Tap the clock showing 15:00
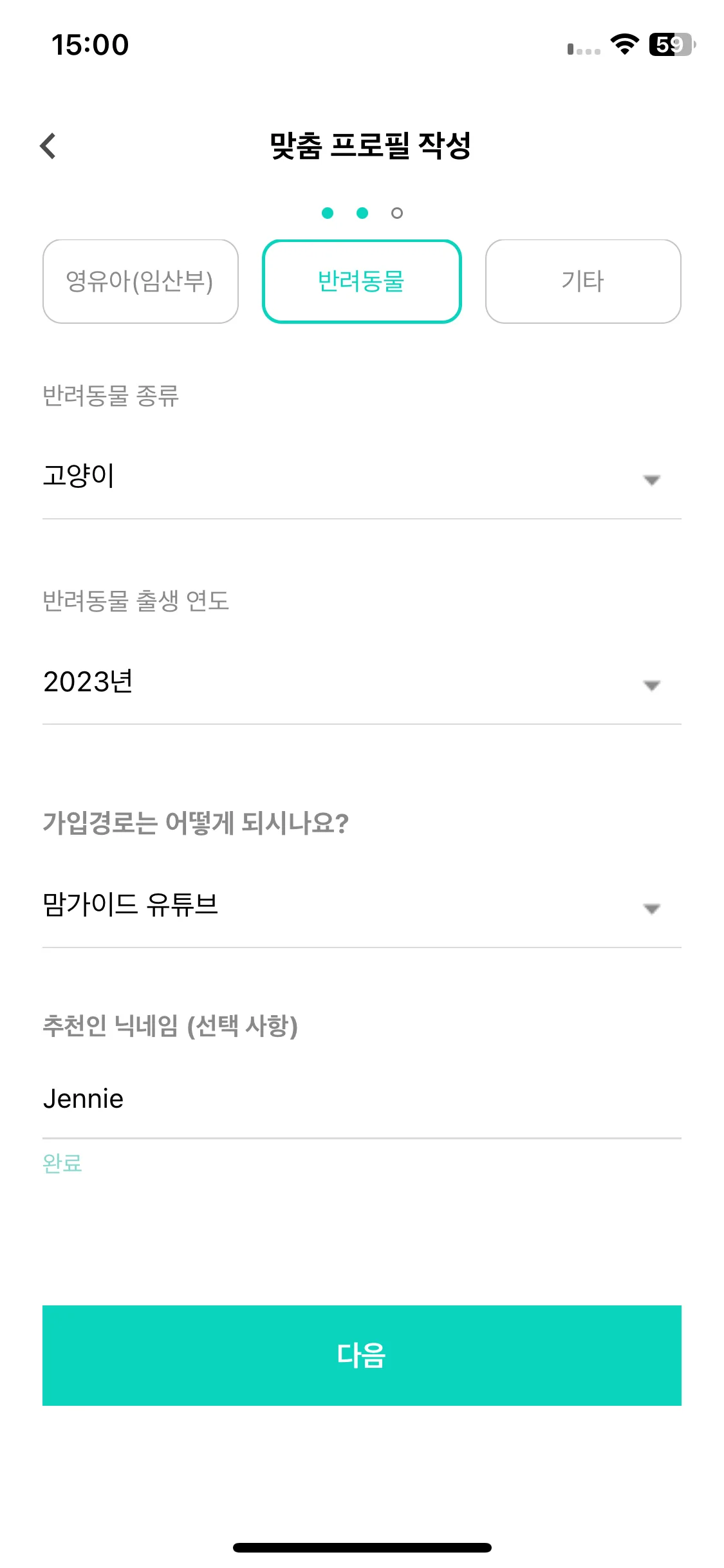724x1568 pixels. 90,45
